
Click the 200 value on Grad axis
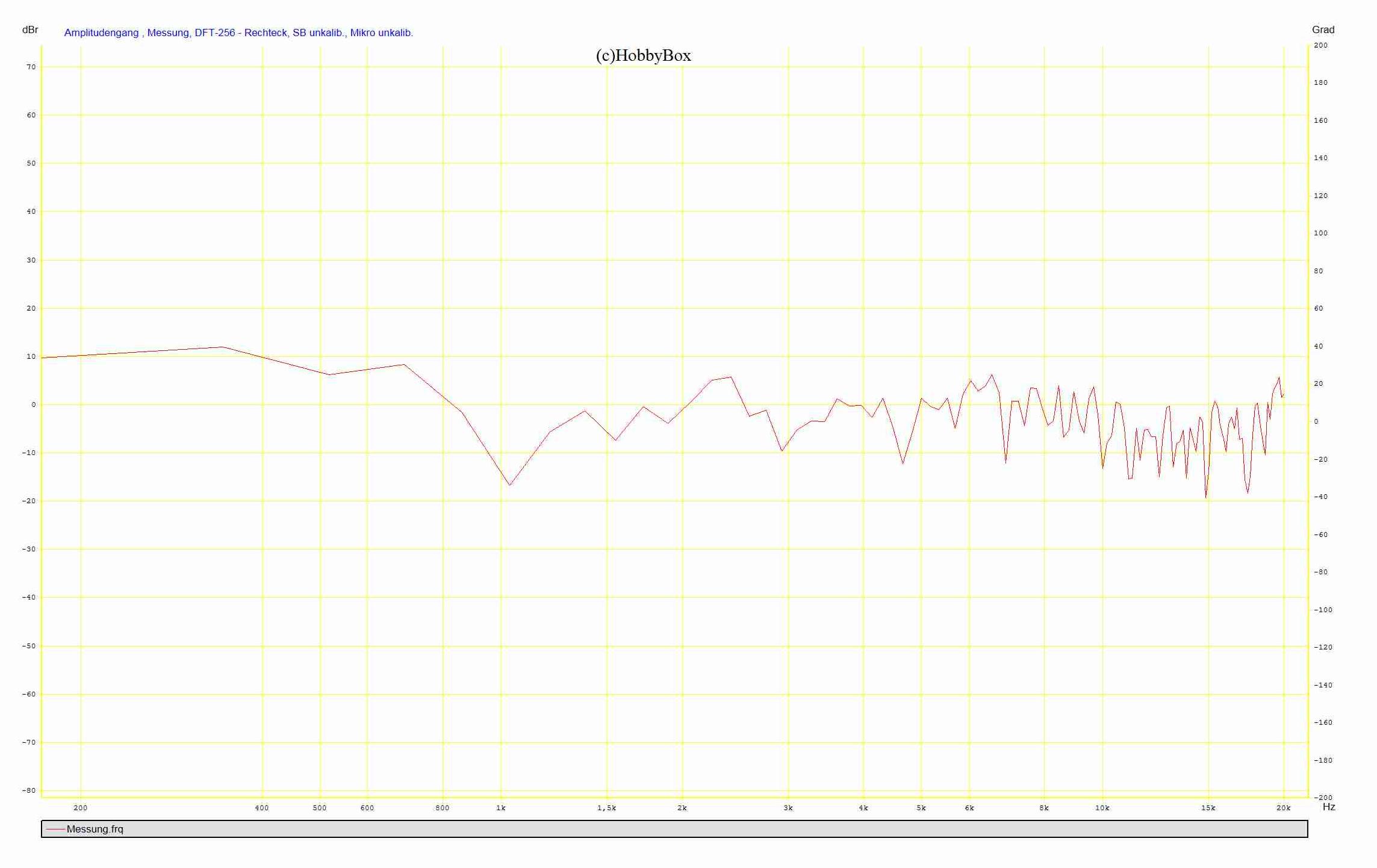click(x=1320, y=45)
